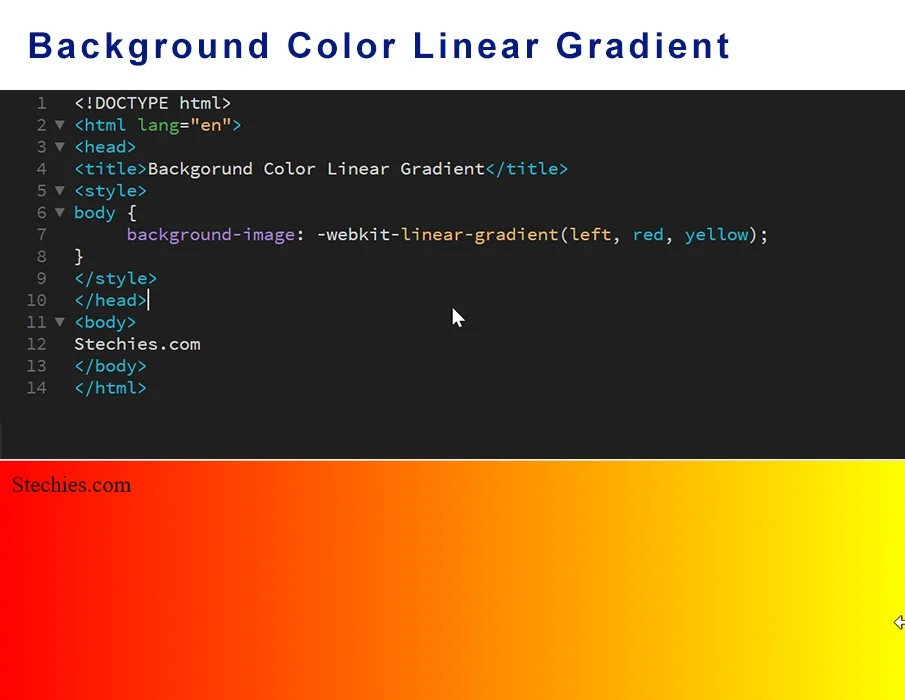The height and width of the screenshot is (700, 905).
Task: Collapse the head tag fold arrow on line 3
Action: (x=59, y=147)
